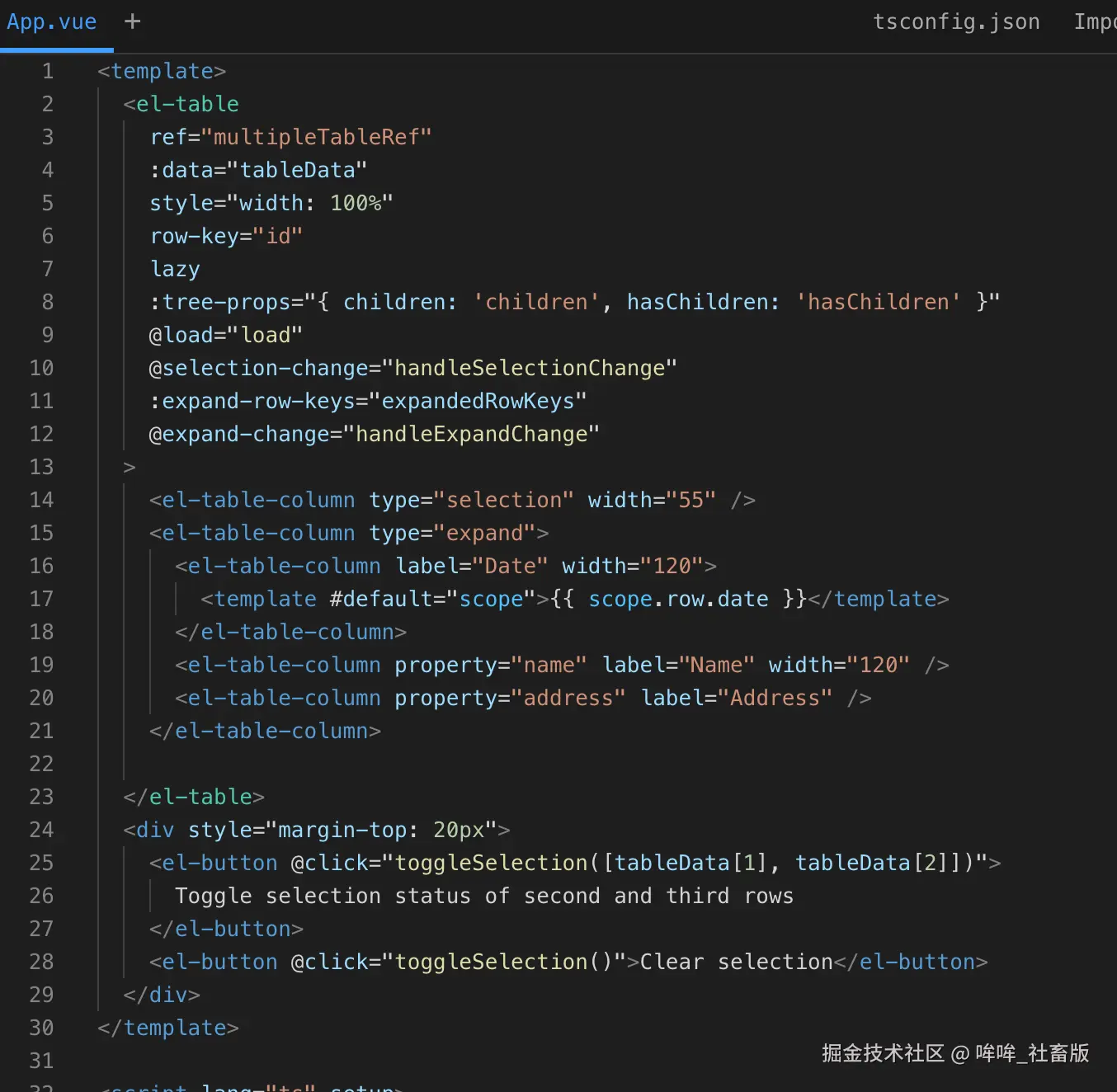Click the type="selection" column attribute value
This screenshot has height=1092, width=1117.
tap(503, 500)
